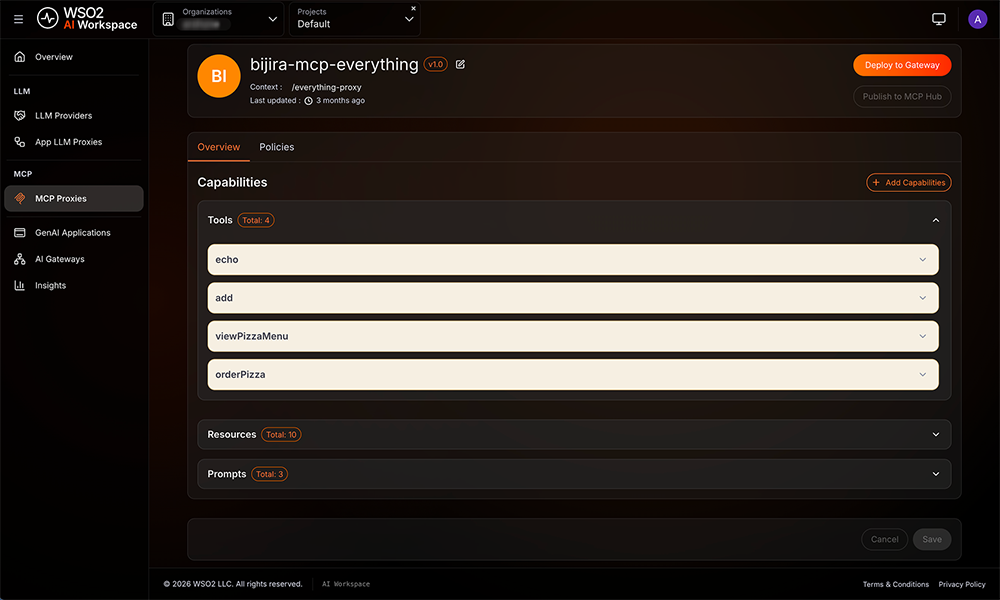Expand the orderPizza tool row
Screen dimensions: 1000x600
pos(573,374)
